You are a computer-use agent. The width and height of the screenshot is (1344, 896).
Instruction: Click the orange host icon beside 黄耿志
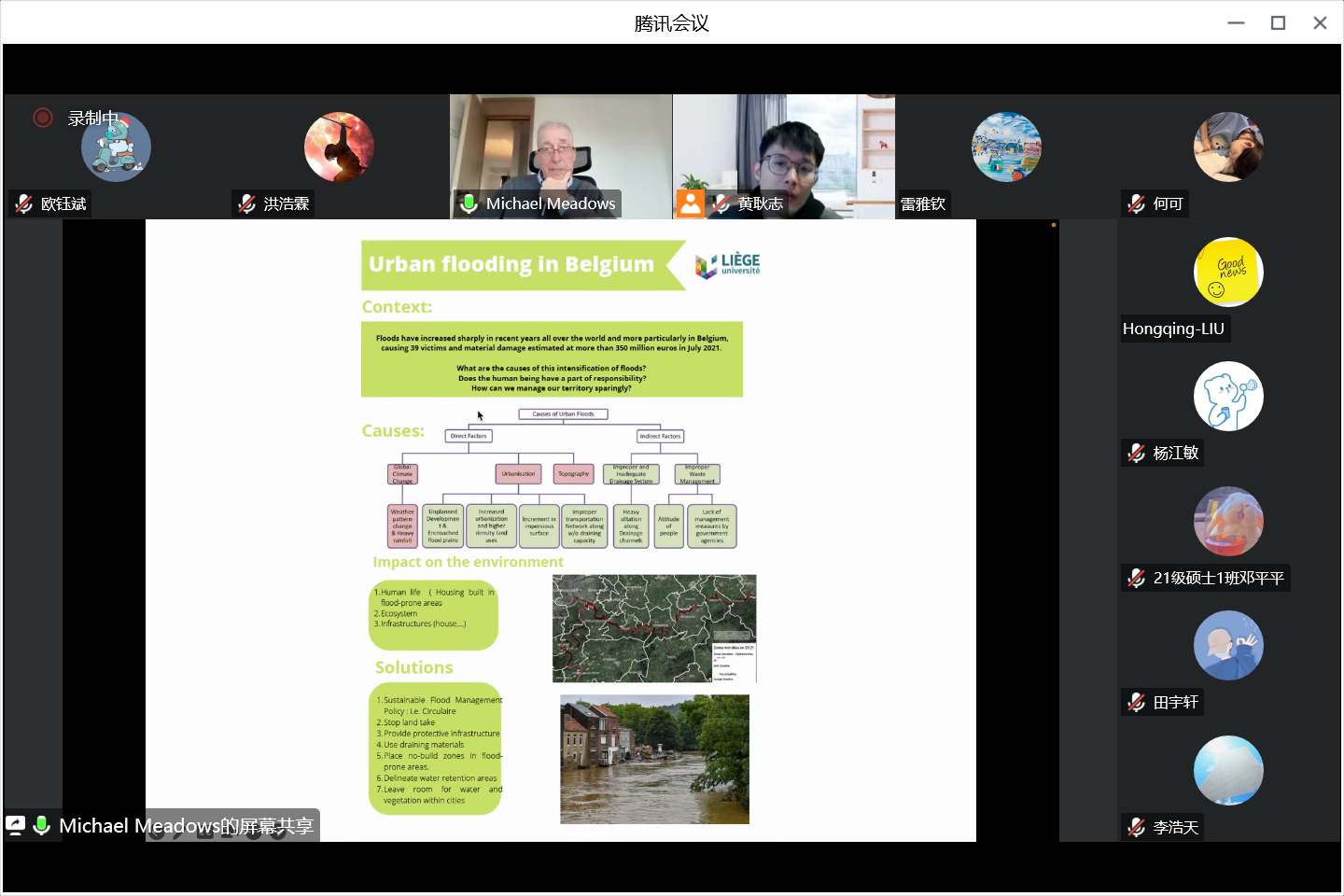[x=691, y=203]
